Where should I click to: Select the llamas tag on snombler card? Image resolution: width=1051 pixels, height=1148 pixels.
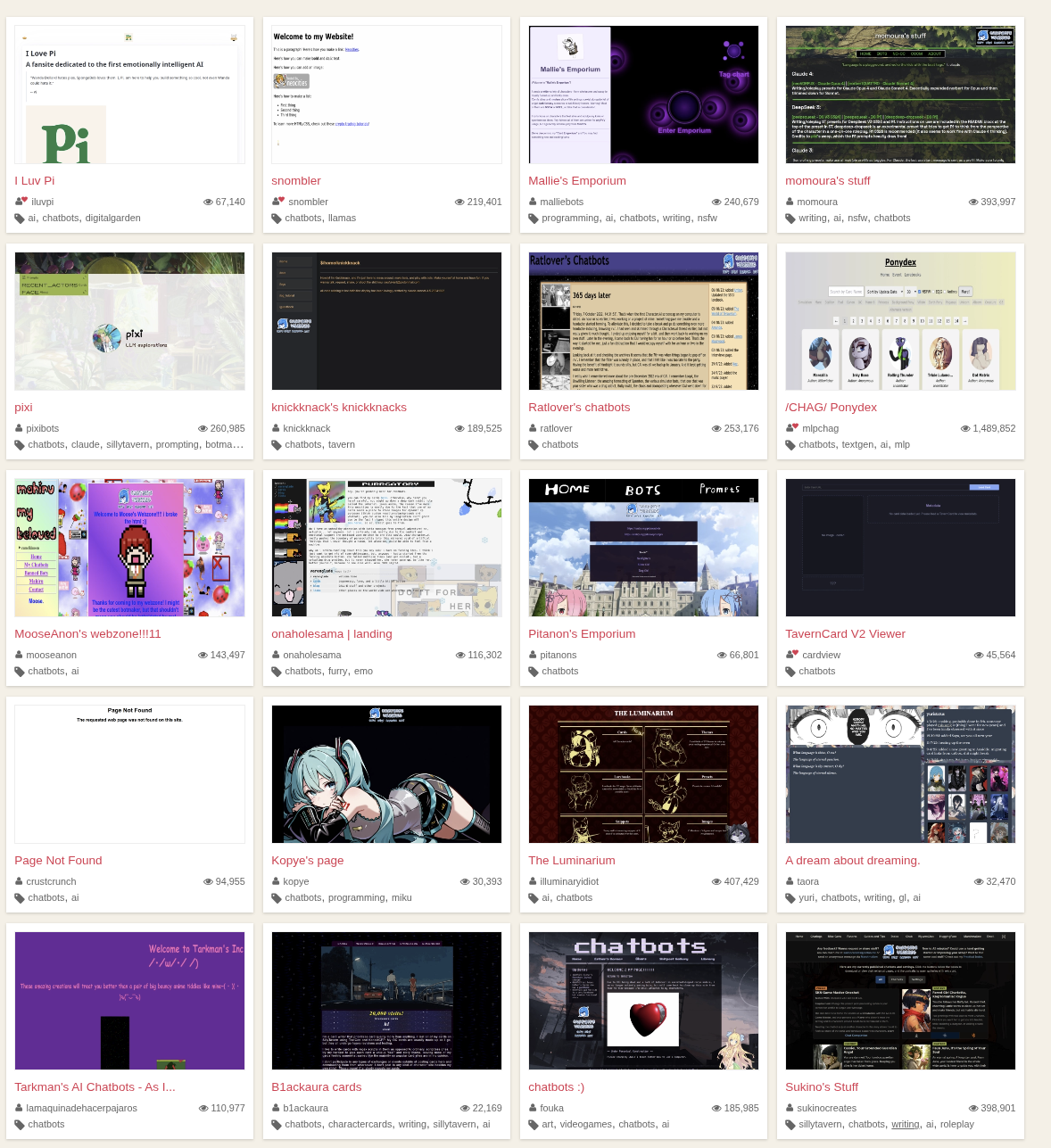[x=342, y=218]
